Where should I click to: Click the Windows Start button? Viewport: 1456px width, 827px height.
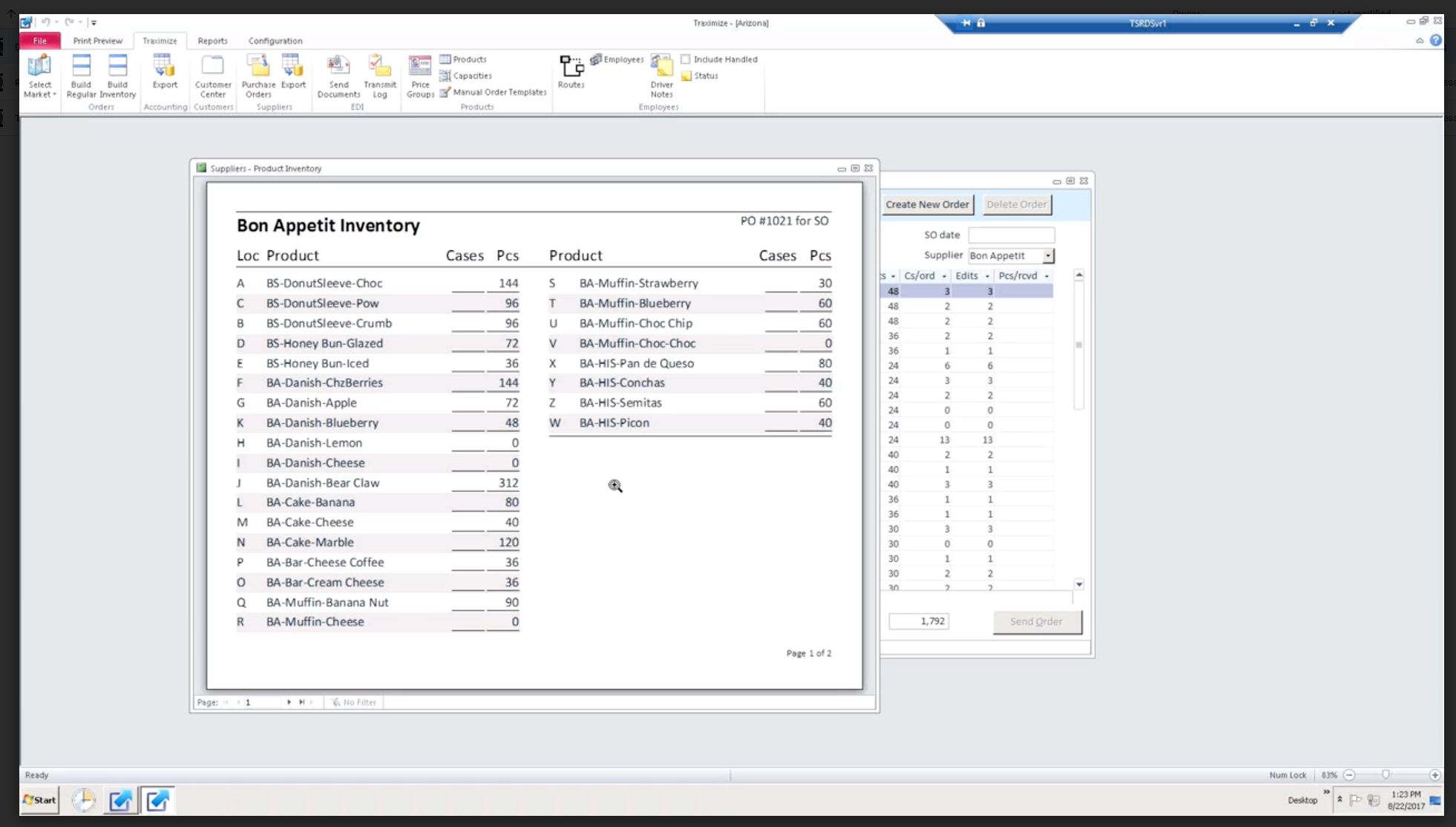click(x=39, y=800)
